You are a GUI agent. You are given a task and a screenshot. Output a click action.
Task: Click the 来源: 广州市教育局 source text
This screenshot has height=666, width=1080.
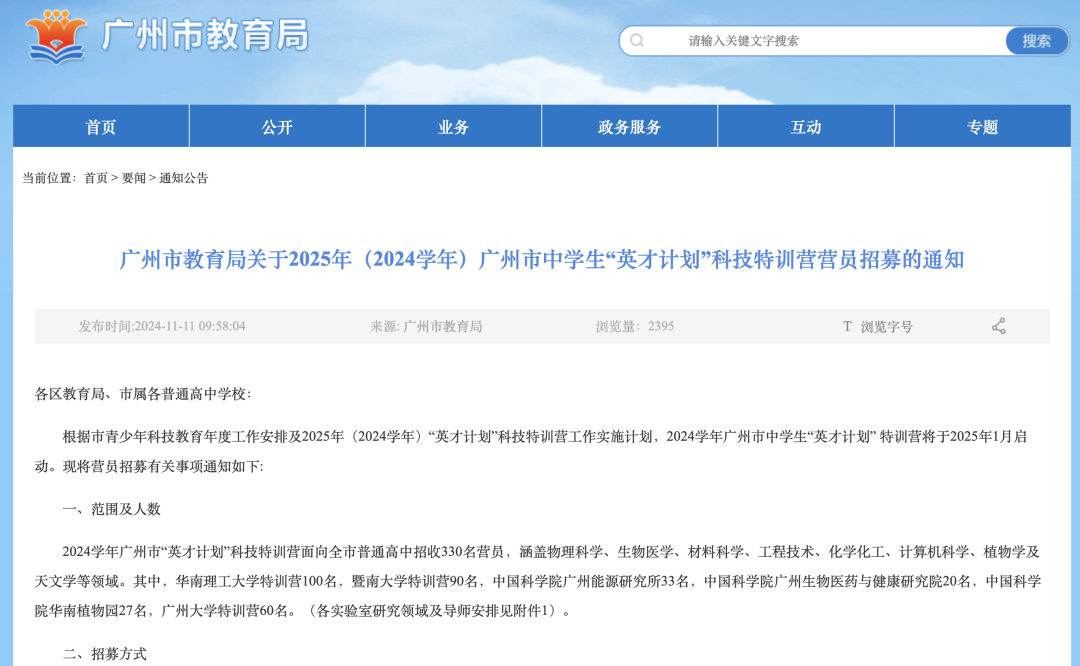click(426, 326)
